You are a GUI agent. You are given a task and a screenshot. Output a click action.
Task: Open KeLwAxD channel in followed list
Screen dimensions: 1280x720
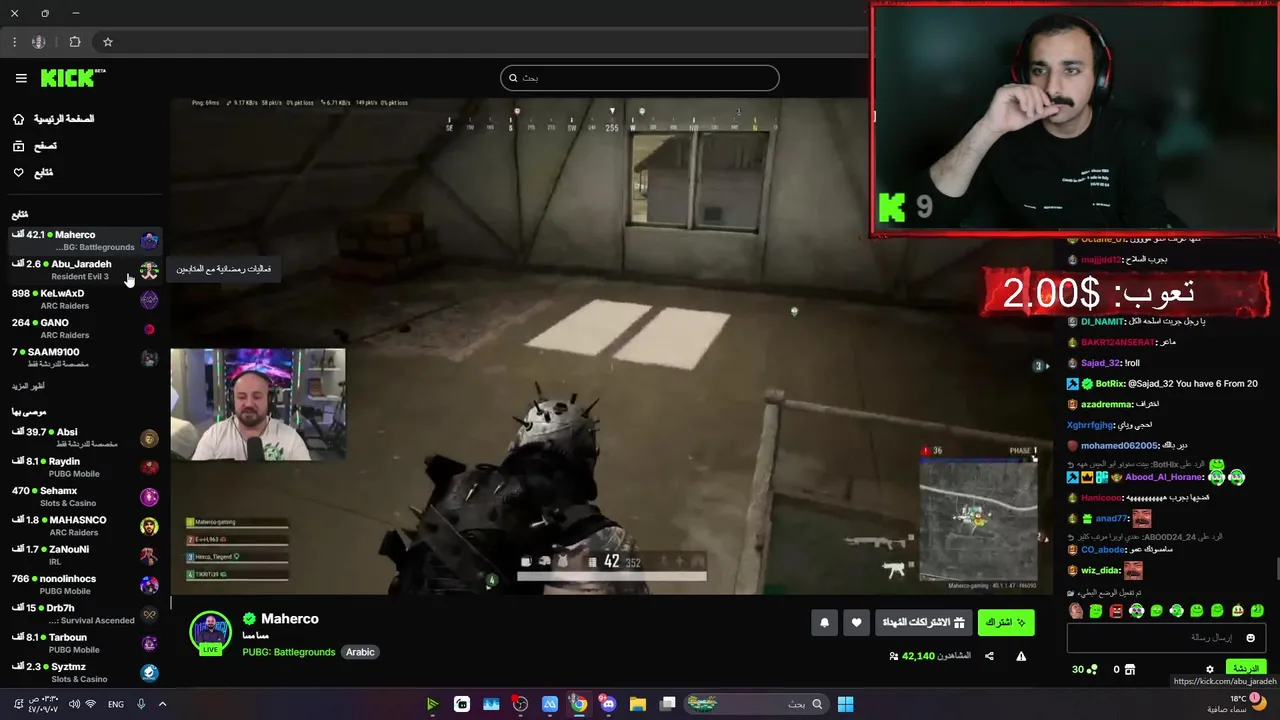click(85, 299)
